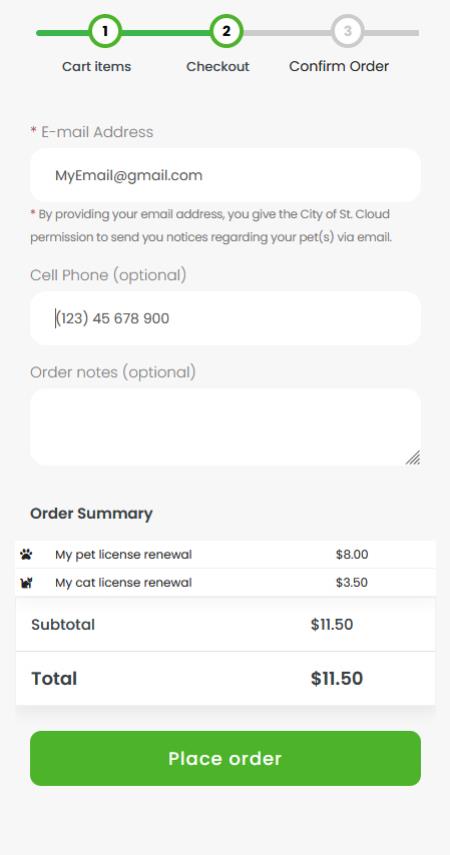
Task: Click inside the Order notes textarea
Action: [x=225, y=427]
